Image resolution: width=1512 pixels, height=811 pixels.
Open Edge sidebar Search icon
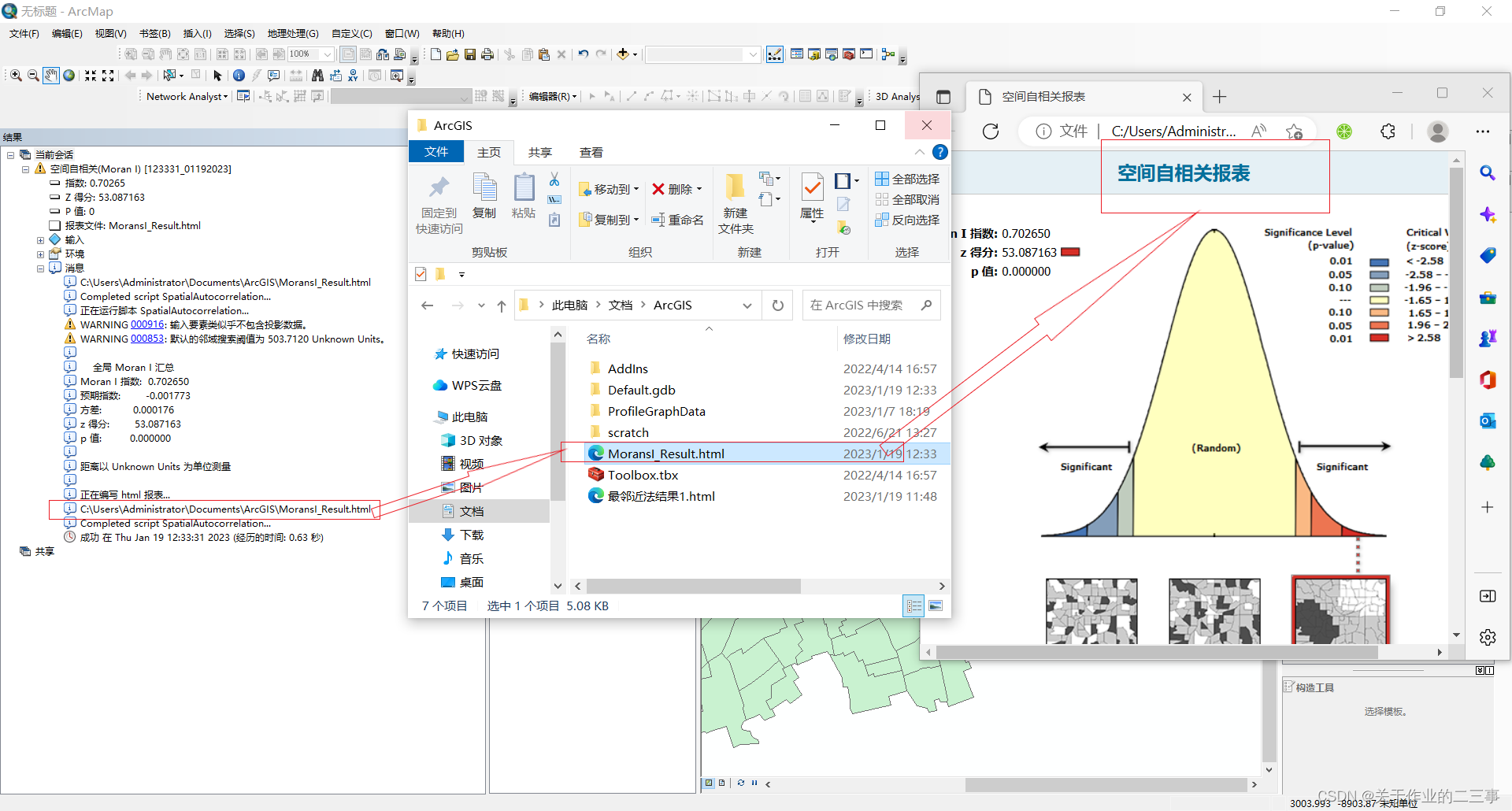coord(1488,172)
